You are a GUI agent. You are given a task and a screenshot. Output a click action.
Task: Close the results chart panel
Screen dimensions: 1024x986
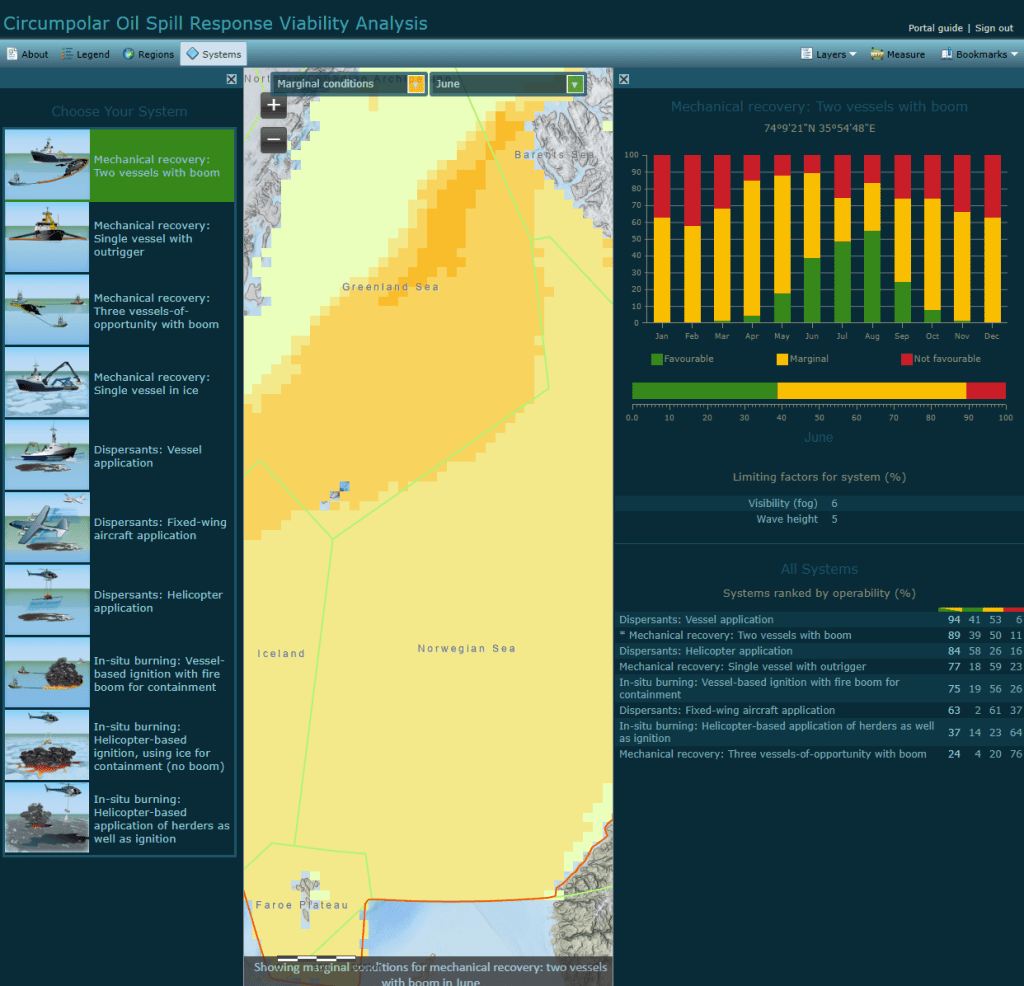[x=623, y=79]
